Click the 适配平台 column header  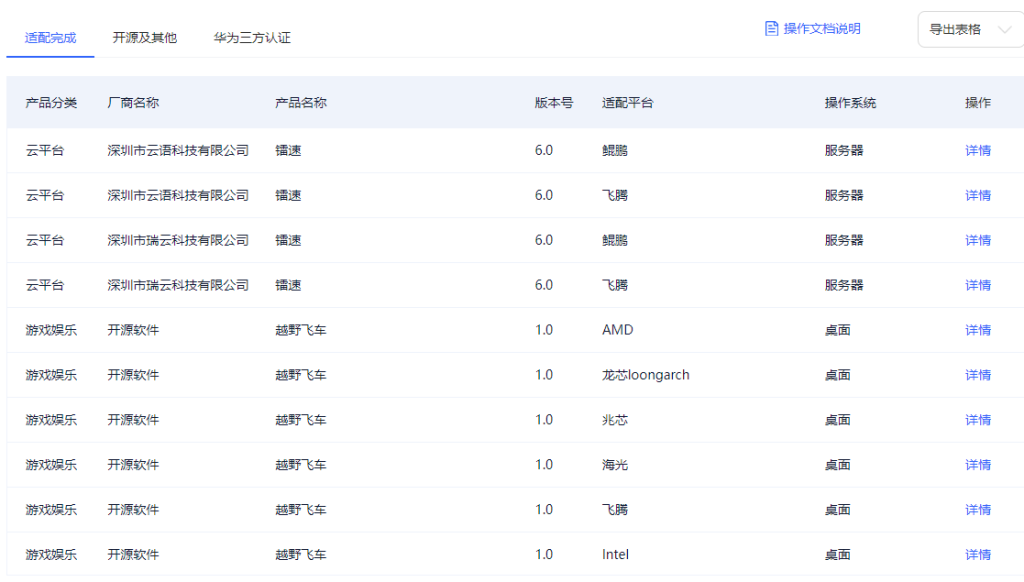[x=627, y=103]
